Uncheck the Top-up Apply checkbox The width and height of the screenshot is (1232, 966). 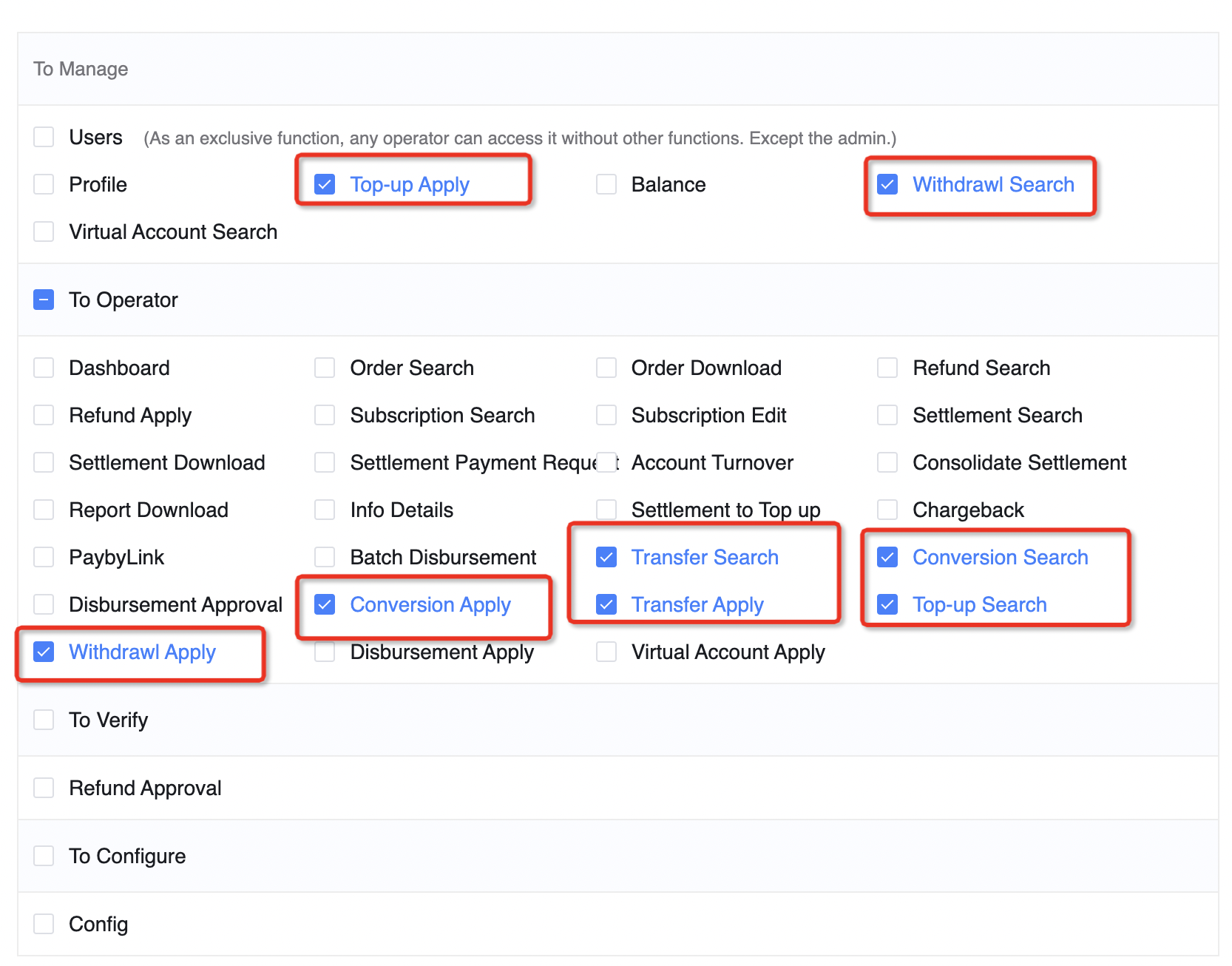point(325,184)
